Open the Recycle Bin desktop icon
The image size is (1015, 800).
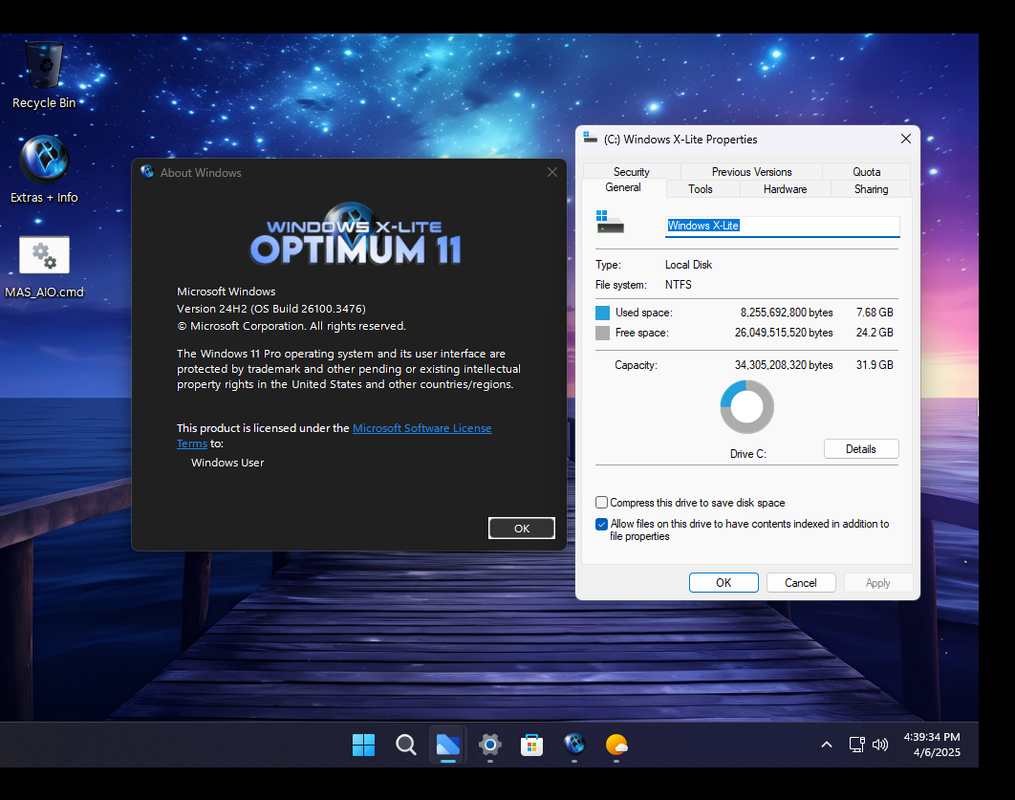tap(44, 74)
